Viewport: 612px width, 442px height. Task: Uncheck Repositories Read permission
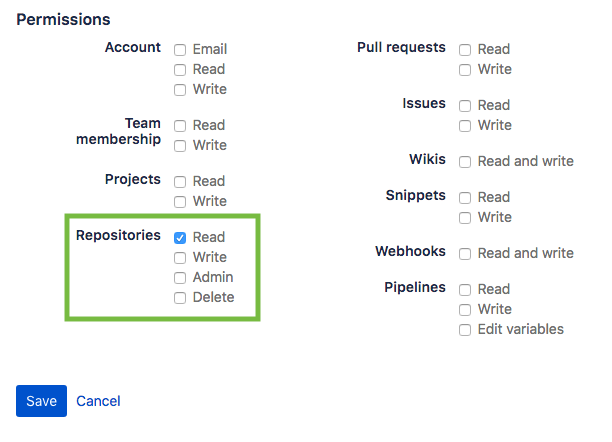[180, 238]
